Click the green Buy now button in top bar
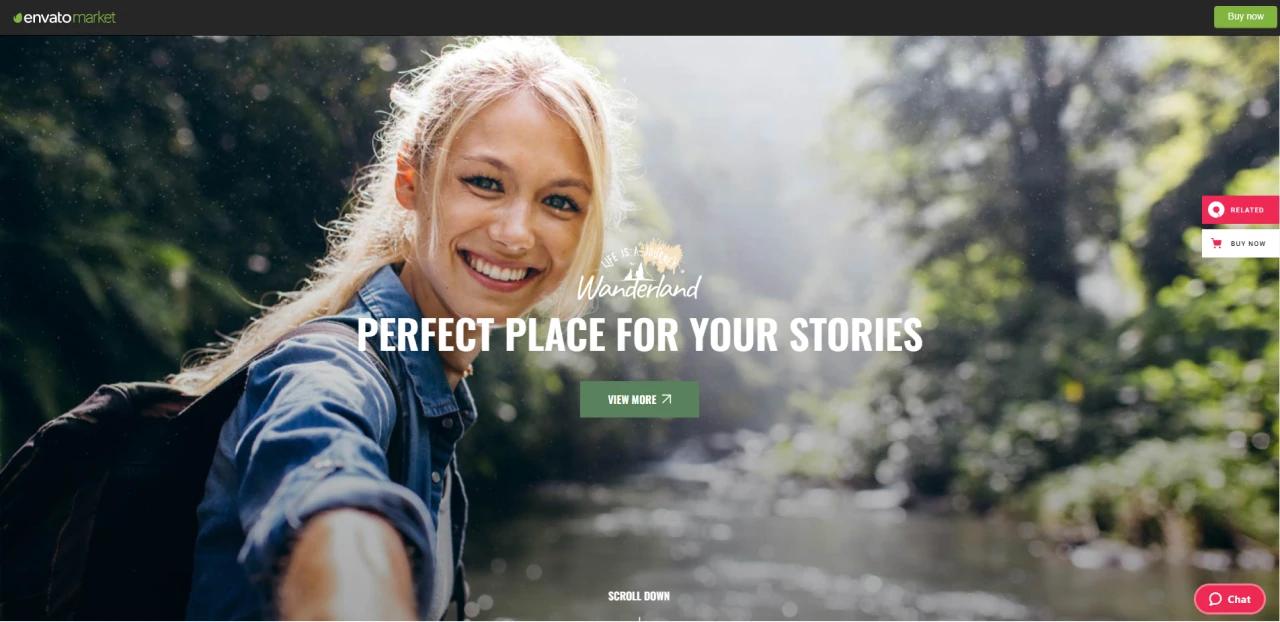The width and height of the screenshot is (1280, 622). 1245,17
